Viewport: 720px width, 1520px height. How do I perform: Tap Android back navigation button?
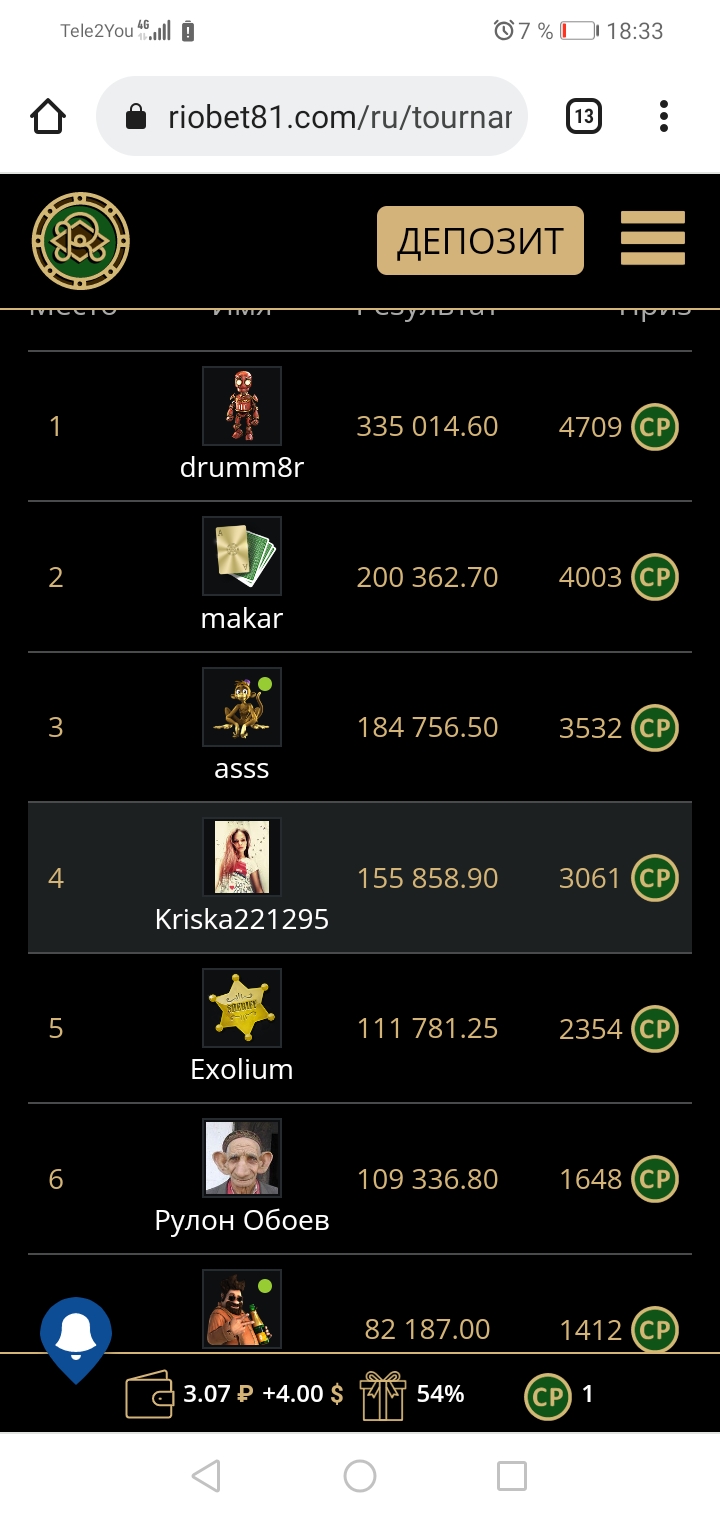coord(206,1475)
